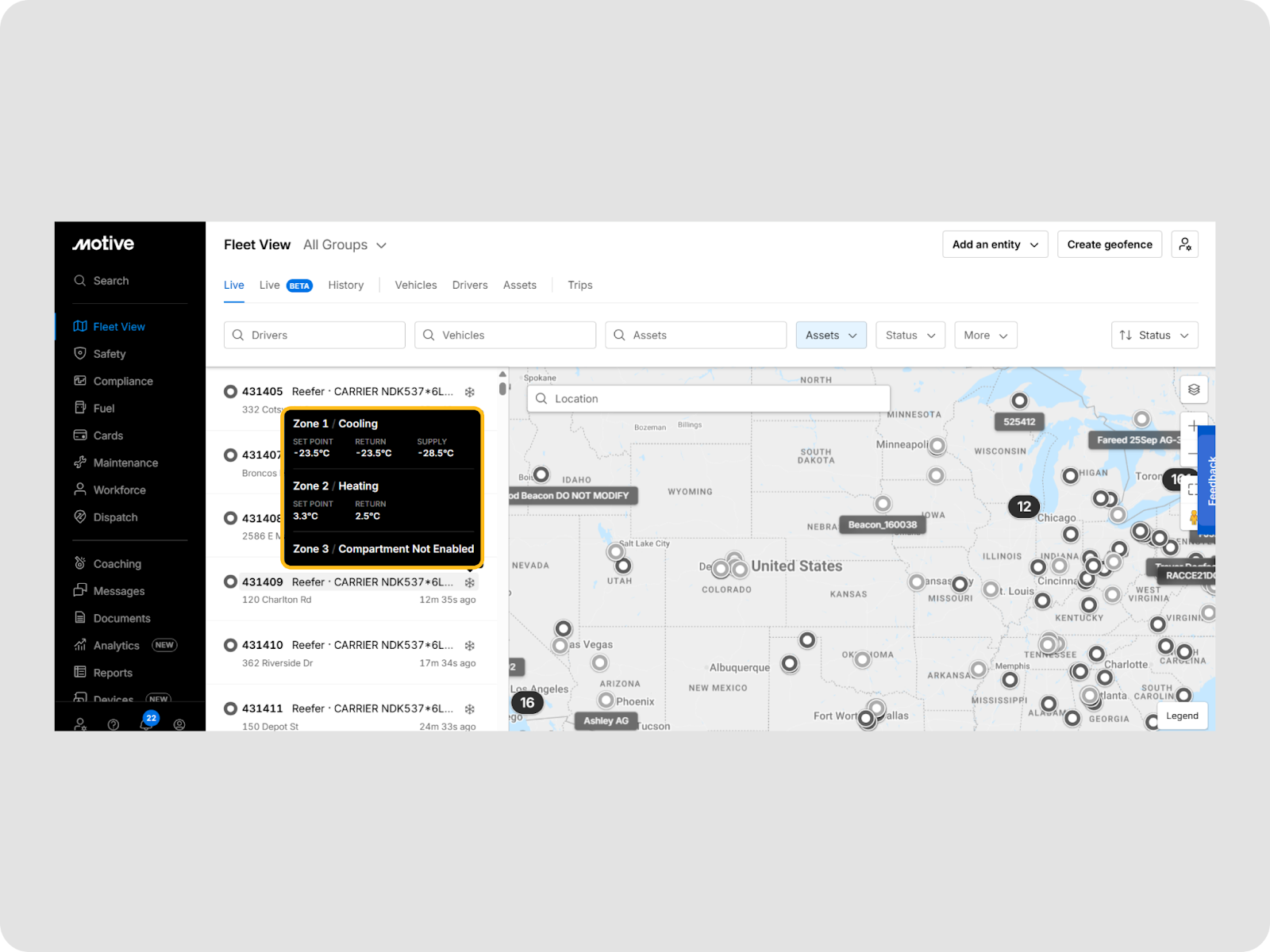Viewport: 1270px width, 952px height.
Task: Open the Status filter dropdown
Action: pos(910,335)
